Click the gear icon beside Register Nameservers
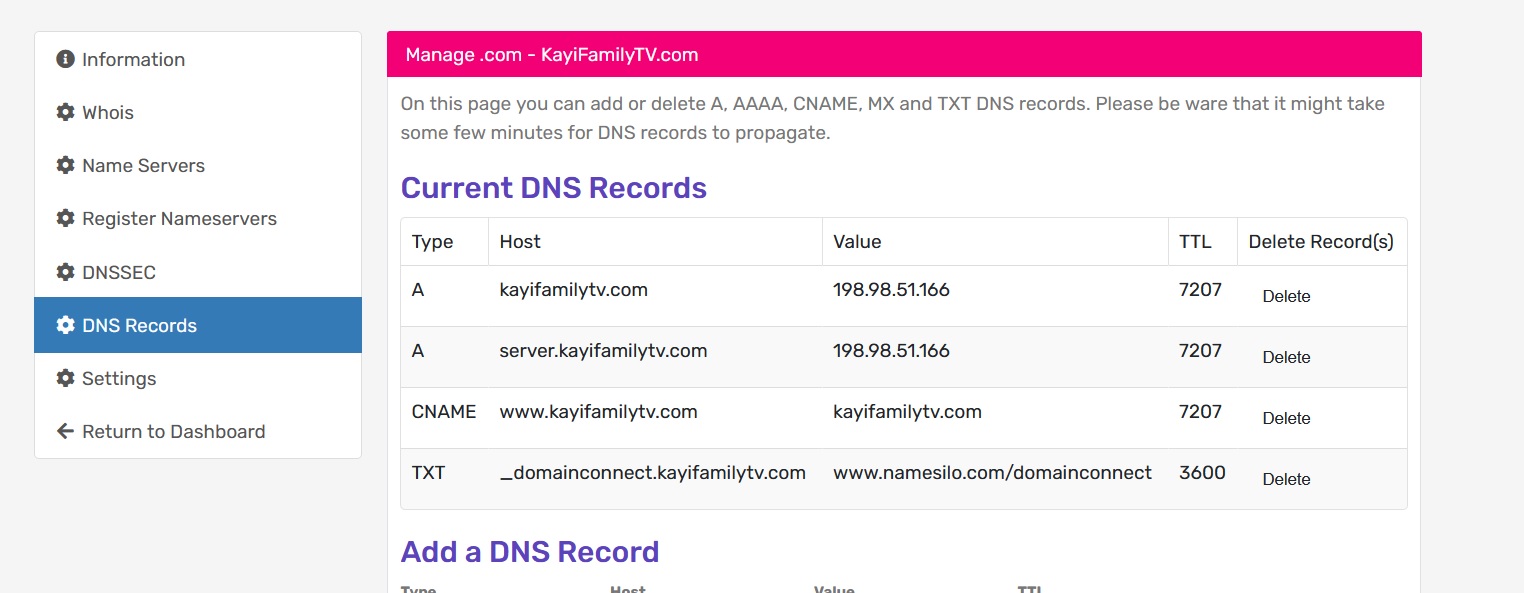Image resolution: width=1524 pixels, height=593 pixels. coord(66,218)
